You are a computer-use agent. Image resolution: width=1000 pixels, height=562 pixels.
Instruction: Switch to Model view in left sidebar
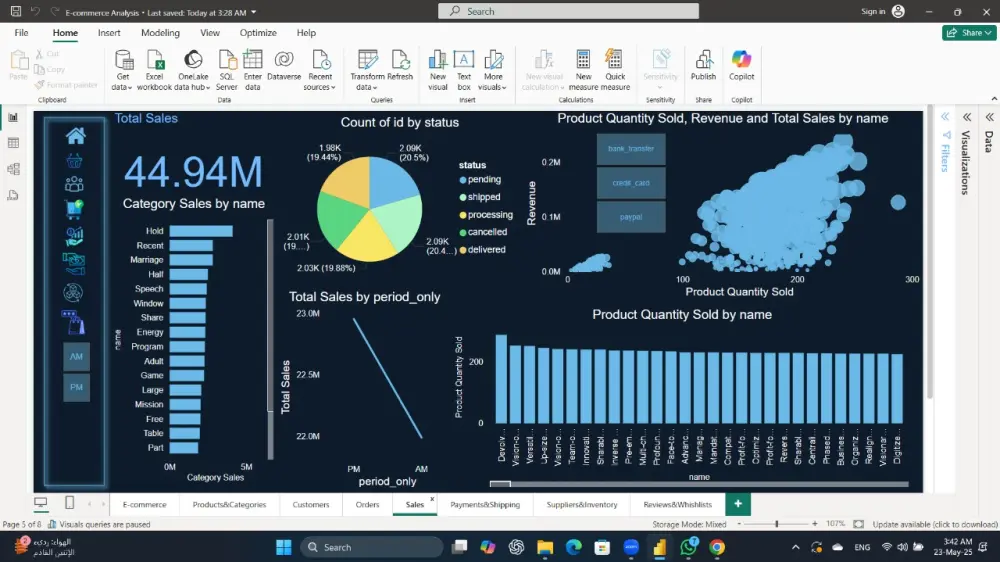pos(13,169)
